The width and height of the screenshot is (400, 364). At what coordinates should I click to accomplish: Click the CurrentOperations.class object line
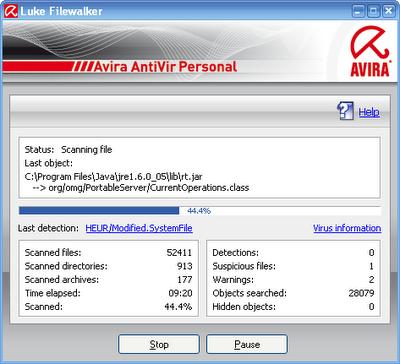pos(141,188)
